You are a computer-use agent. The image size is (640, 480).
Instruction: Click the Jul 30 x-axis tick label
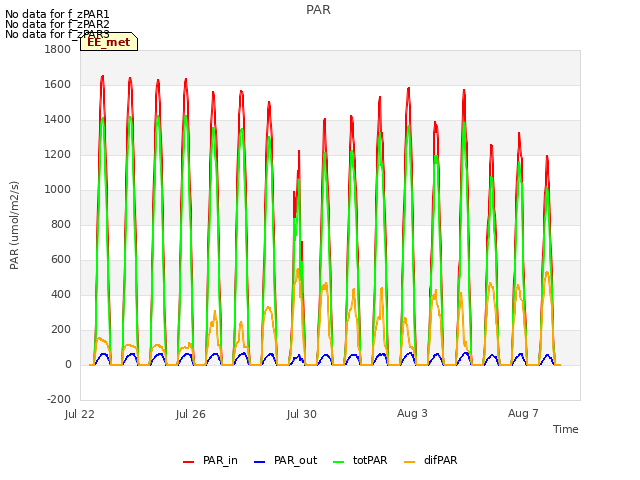(x=302, y=414)
